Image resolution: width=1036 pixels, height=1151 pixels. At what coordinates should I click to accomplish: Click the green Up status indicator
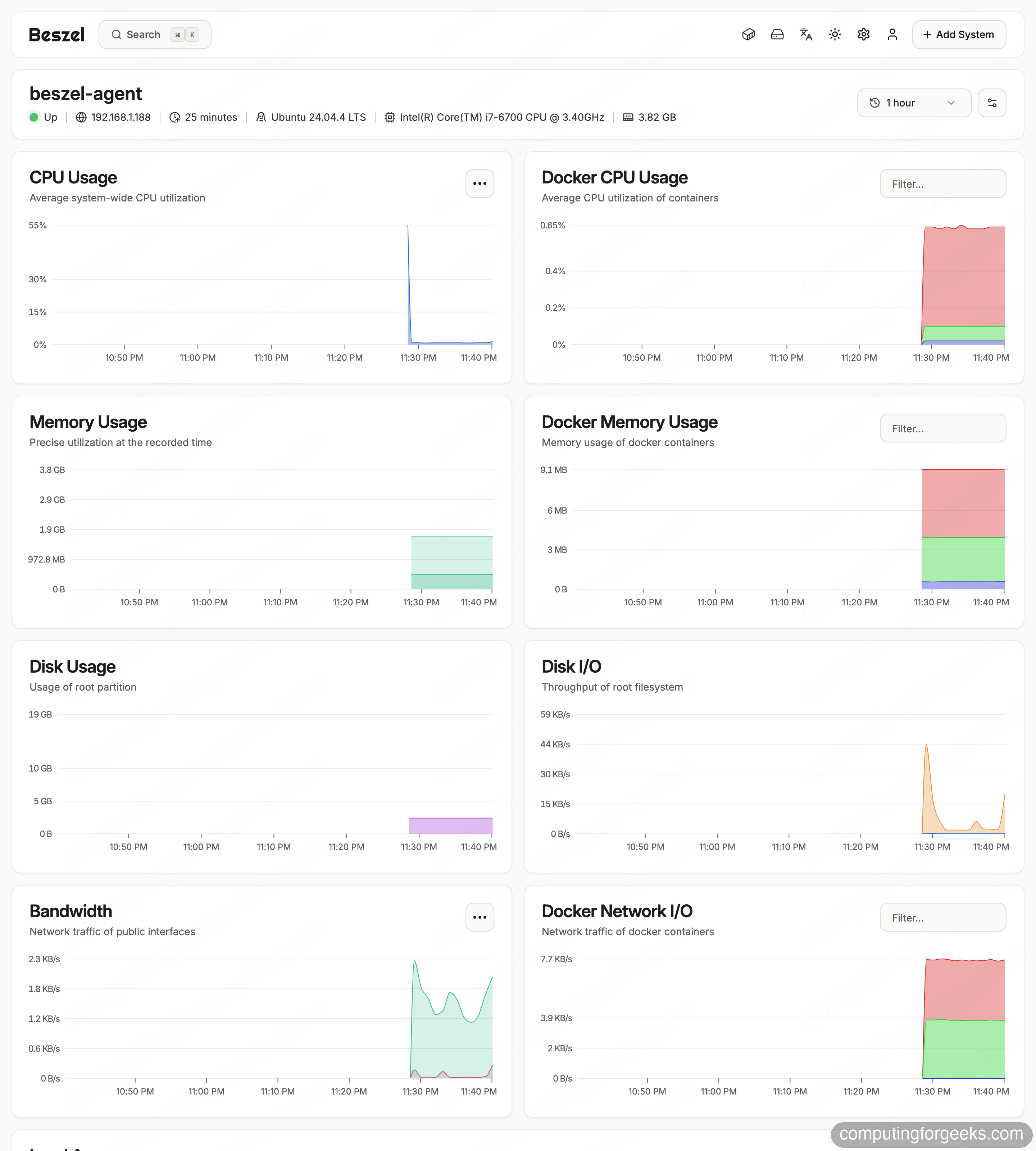pyautogui.click(x=34, y=117)
